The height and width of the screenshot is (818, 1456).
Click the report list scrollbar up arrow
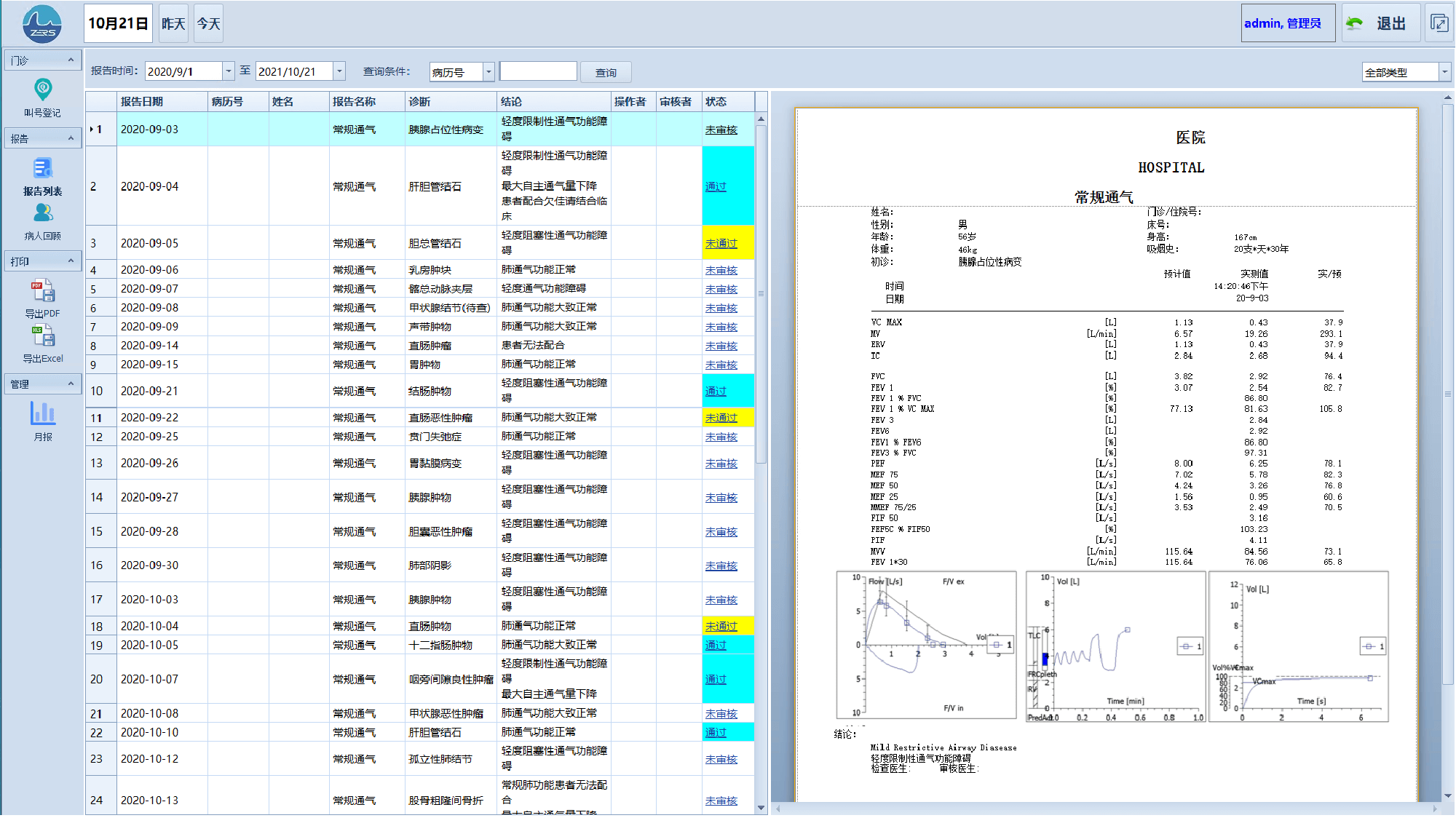pyautogui.click(x=761, y=118)
